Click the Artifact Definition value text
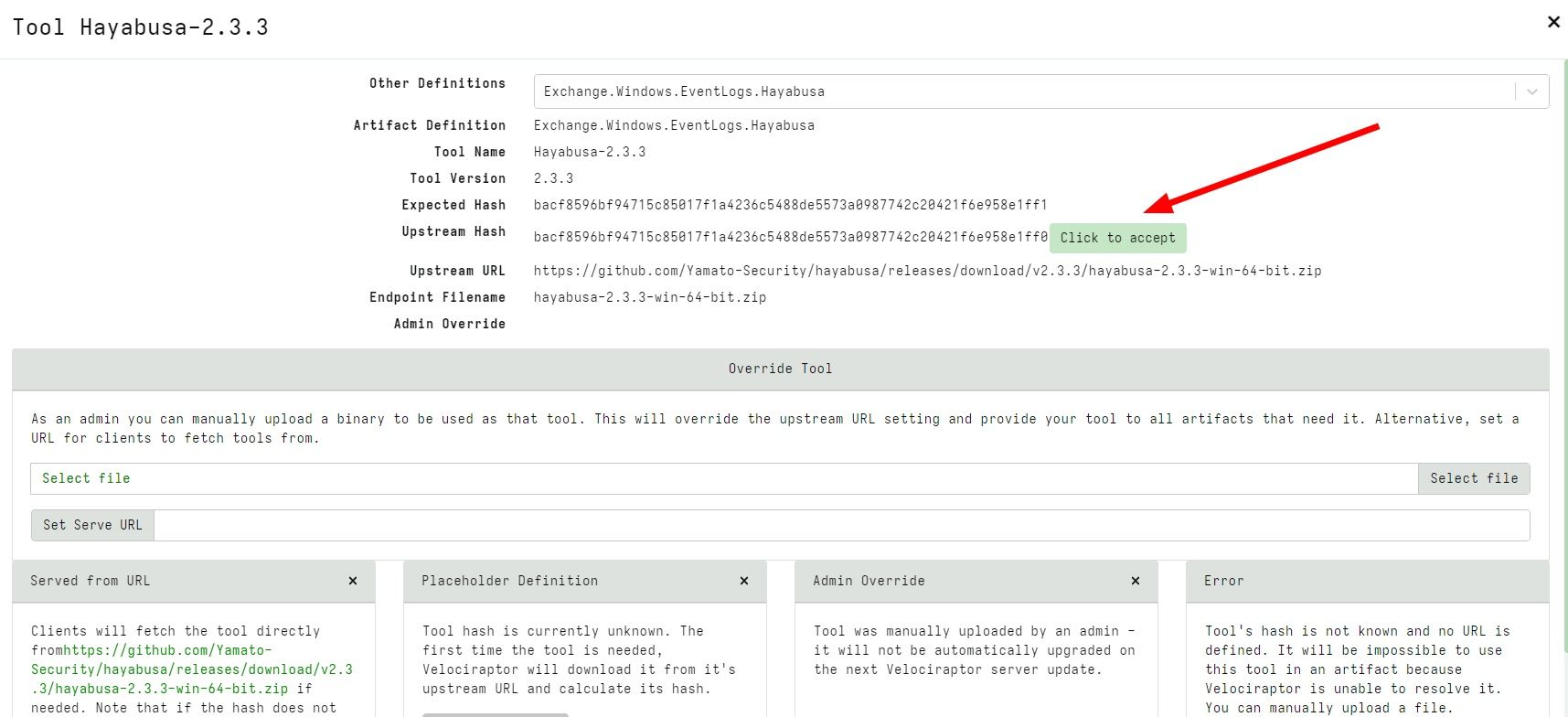 674,125
